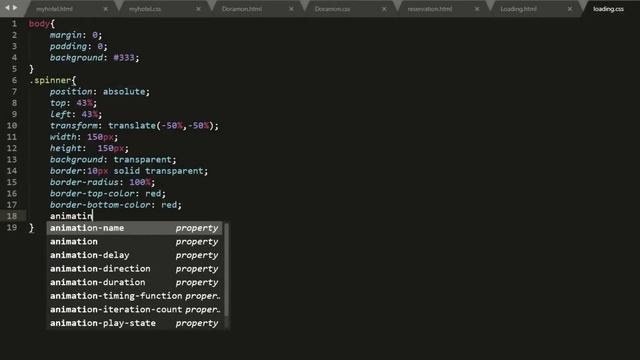Select animation-delay autocomplete suggestion
The width and height of the screenshot is (640, 360).
[x=135, y=255]
